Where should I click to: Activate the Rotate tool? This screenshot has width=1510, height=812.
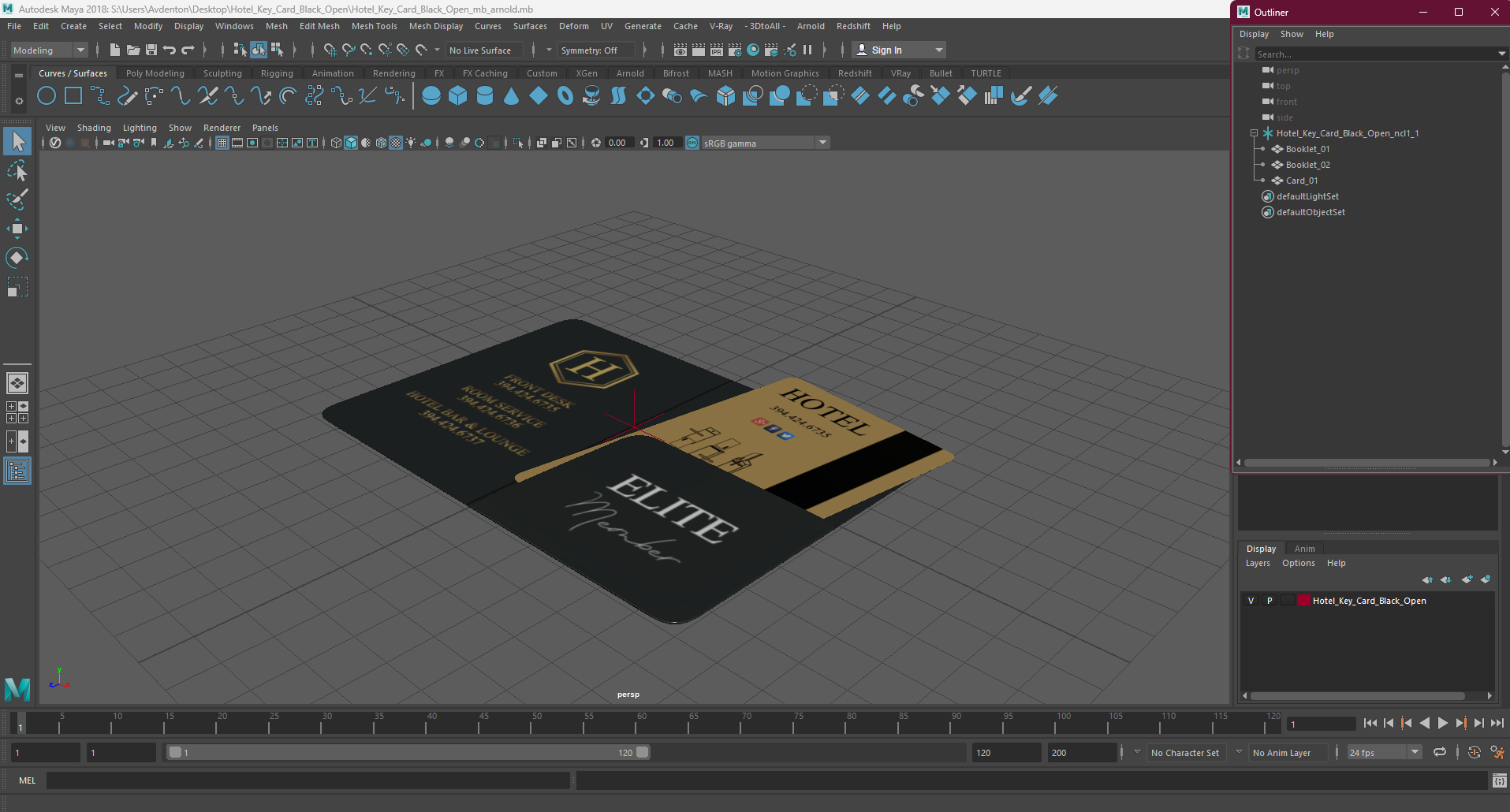point(17,258)
